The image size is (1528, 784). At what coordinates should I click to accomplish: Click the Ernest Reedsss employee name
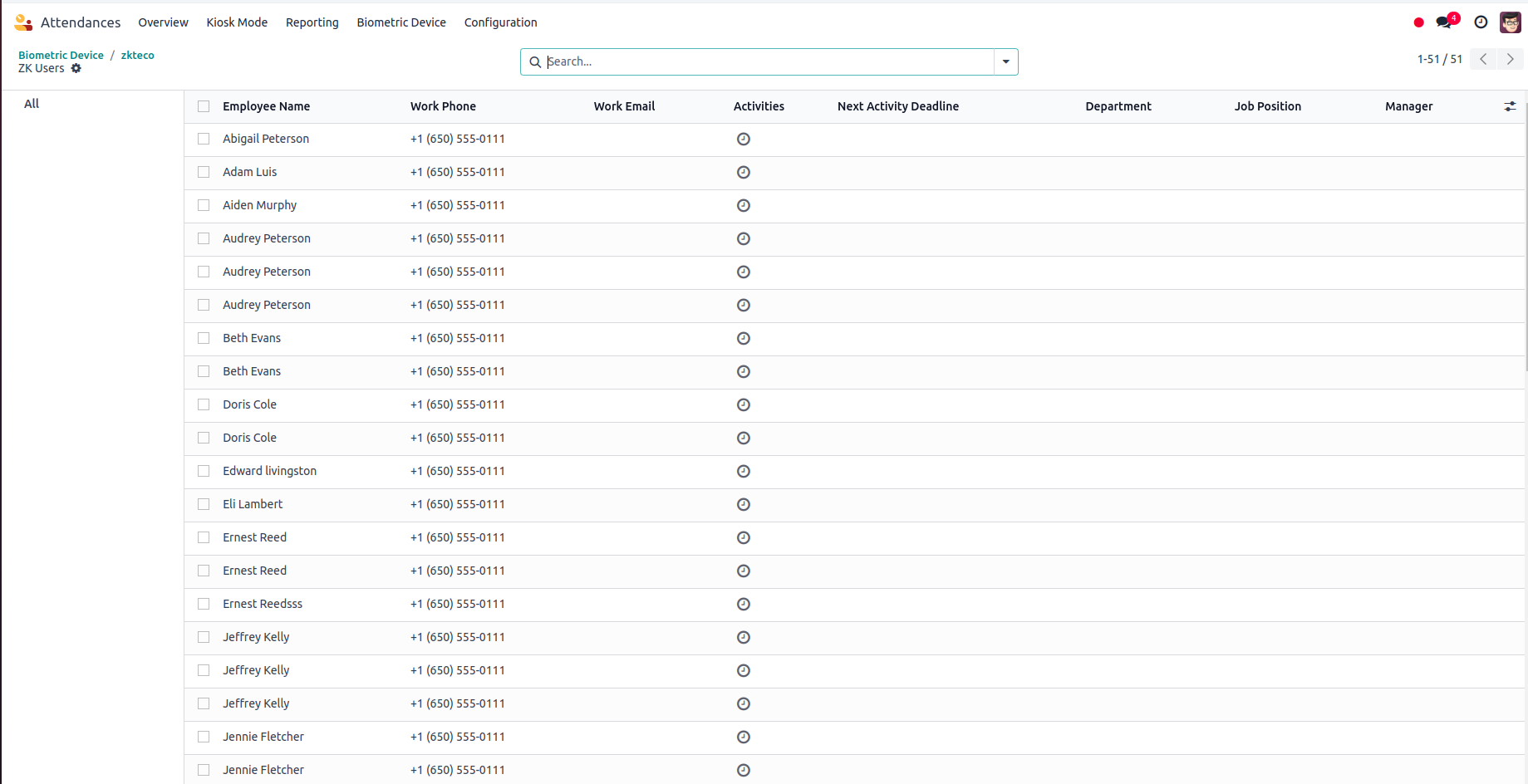(263, 604)
